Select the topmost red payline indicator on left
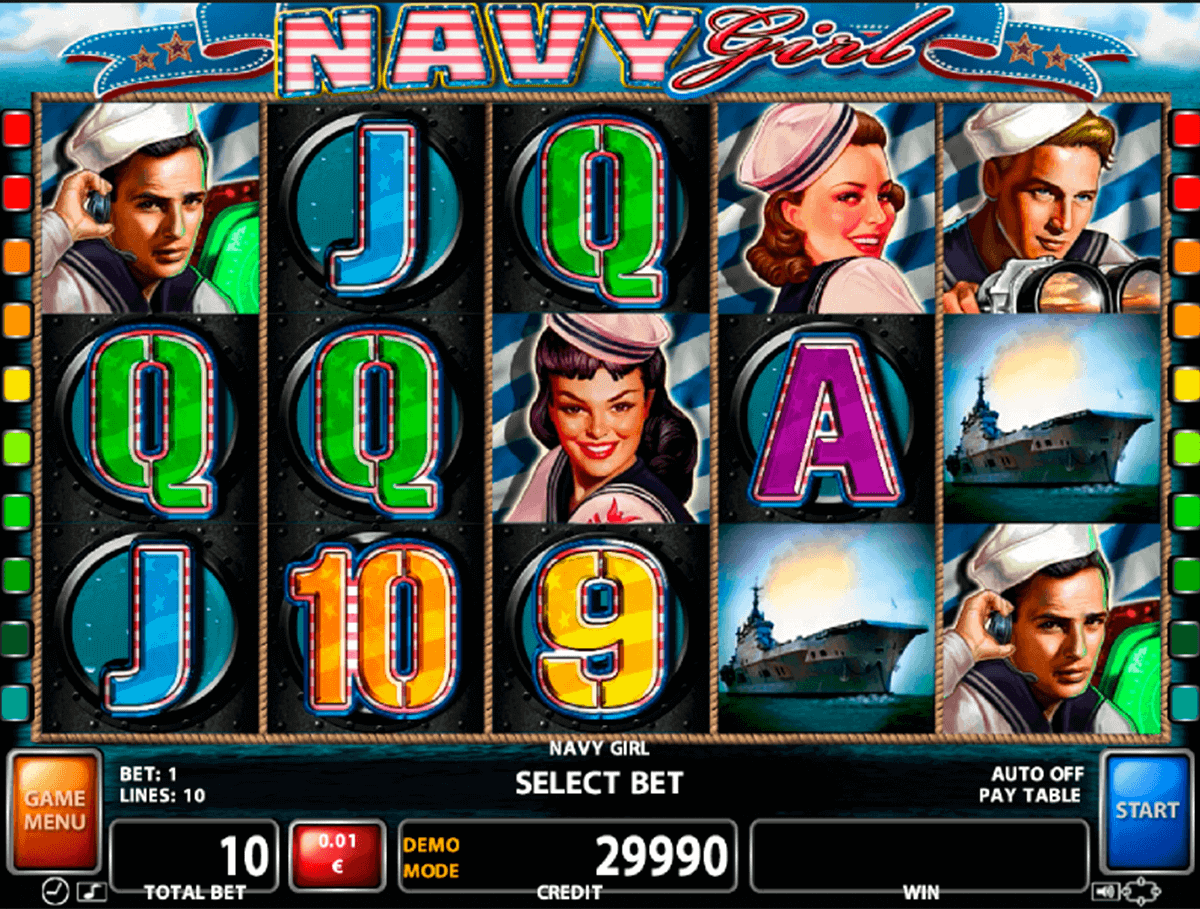Viewport: 1200px width, 909px height. pyautogui.click(x=17, y=129)
